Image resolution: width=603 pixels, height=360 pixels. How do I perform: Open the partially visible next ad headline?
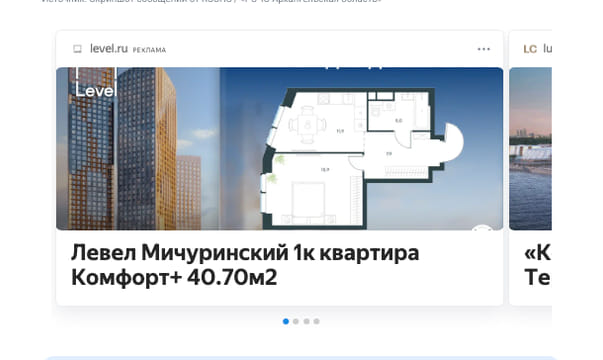[537, 265]
